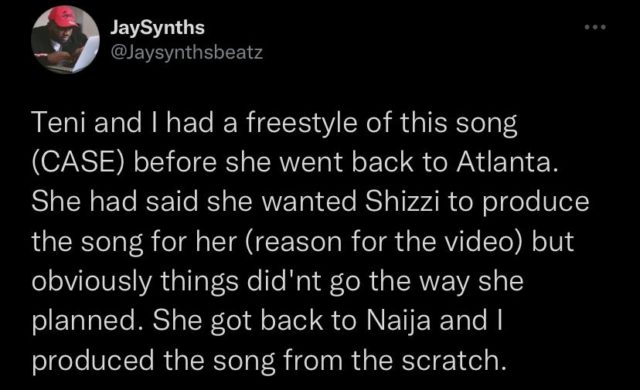Viewport: 640px width, 390px height.
Task: Open the three-dot more options menu
Action: (595, 27)
